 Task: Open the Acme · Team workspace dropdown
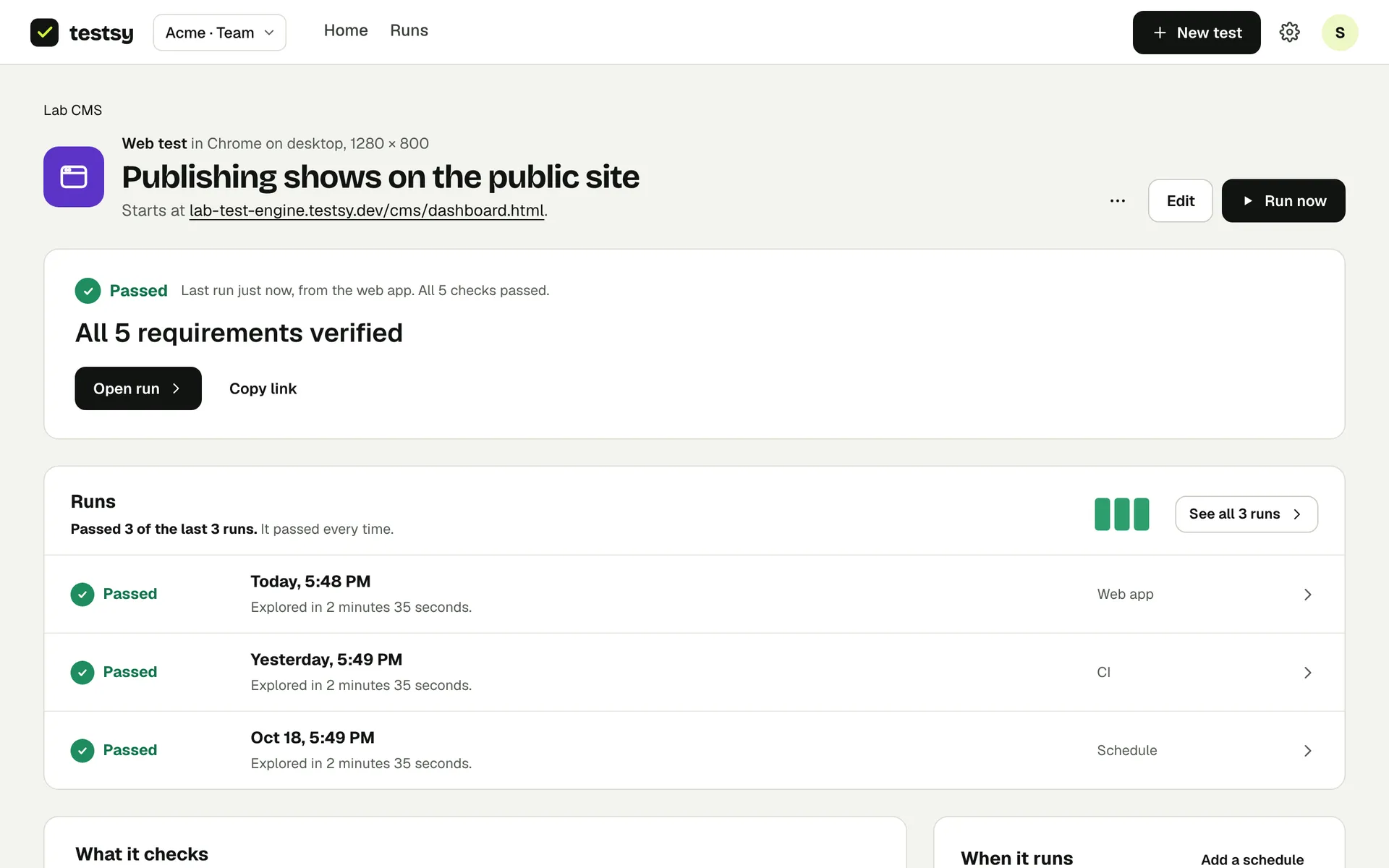(220, 33)
